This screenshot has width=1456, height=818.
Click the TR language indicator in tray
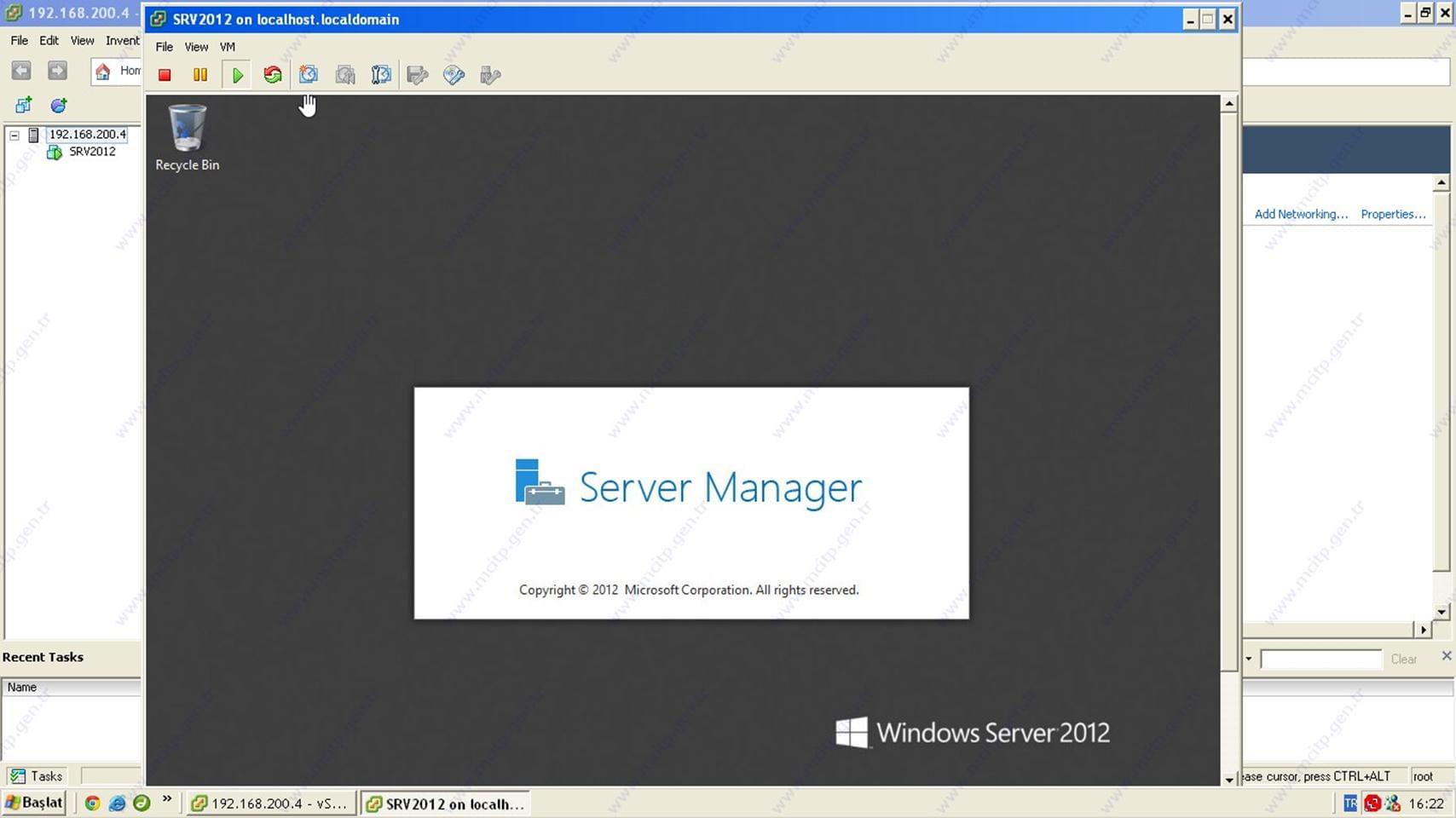click(1350, 803)
